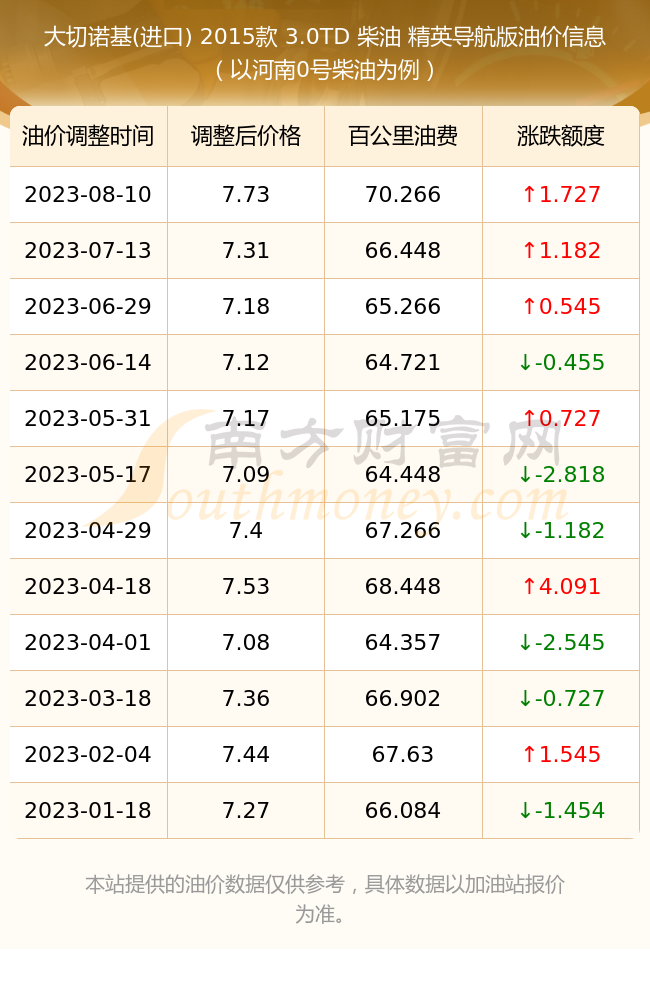Image resolution: width=650 pixels, height=1000 pixels.
Task: Select the red ↑4.091 increase value
Action: pyautogui.click(x=561, y=586)
